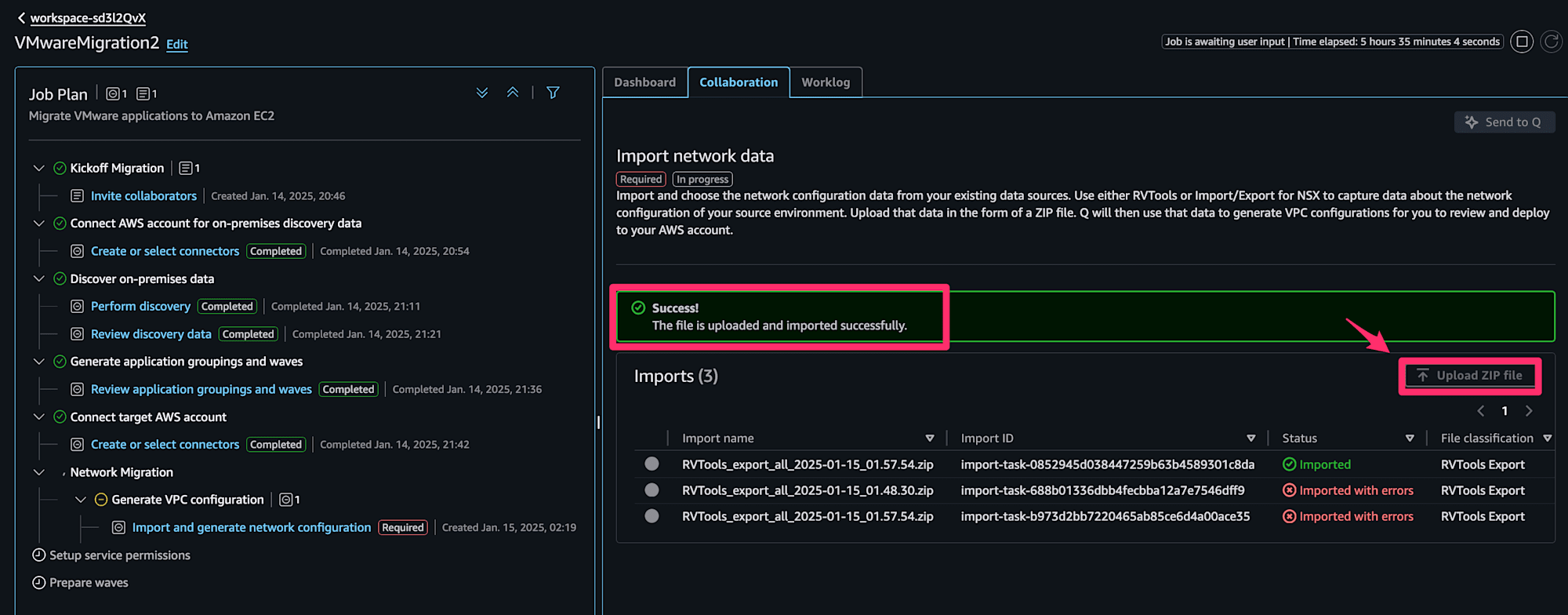1568x615 pixels.
Task: Click Review discovery data task icon
Action: (77, 334)
